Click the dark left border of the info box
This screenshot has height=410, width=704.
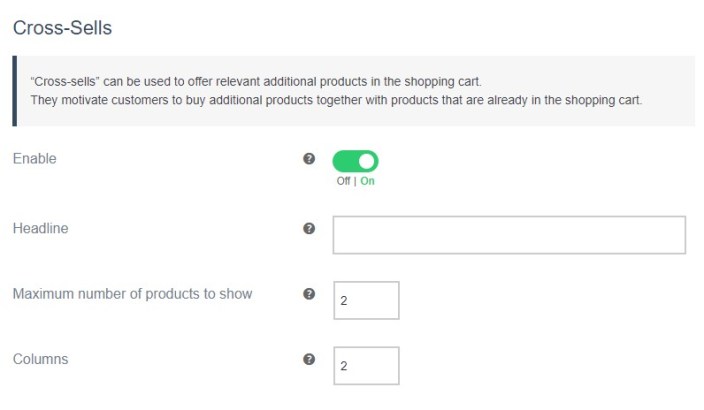pos(14,90)
